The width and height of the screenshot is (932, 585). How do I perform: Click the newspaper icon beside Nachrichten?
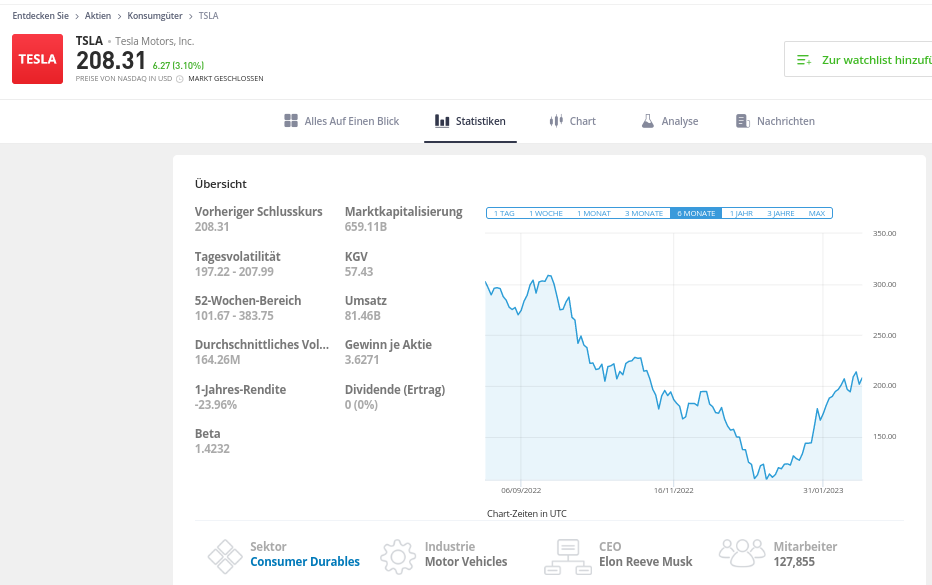click(x=742, y=121)
